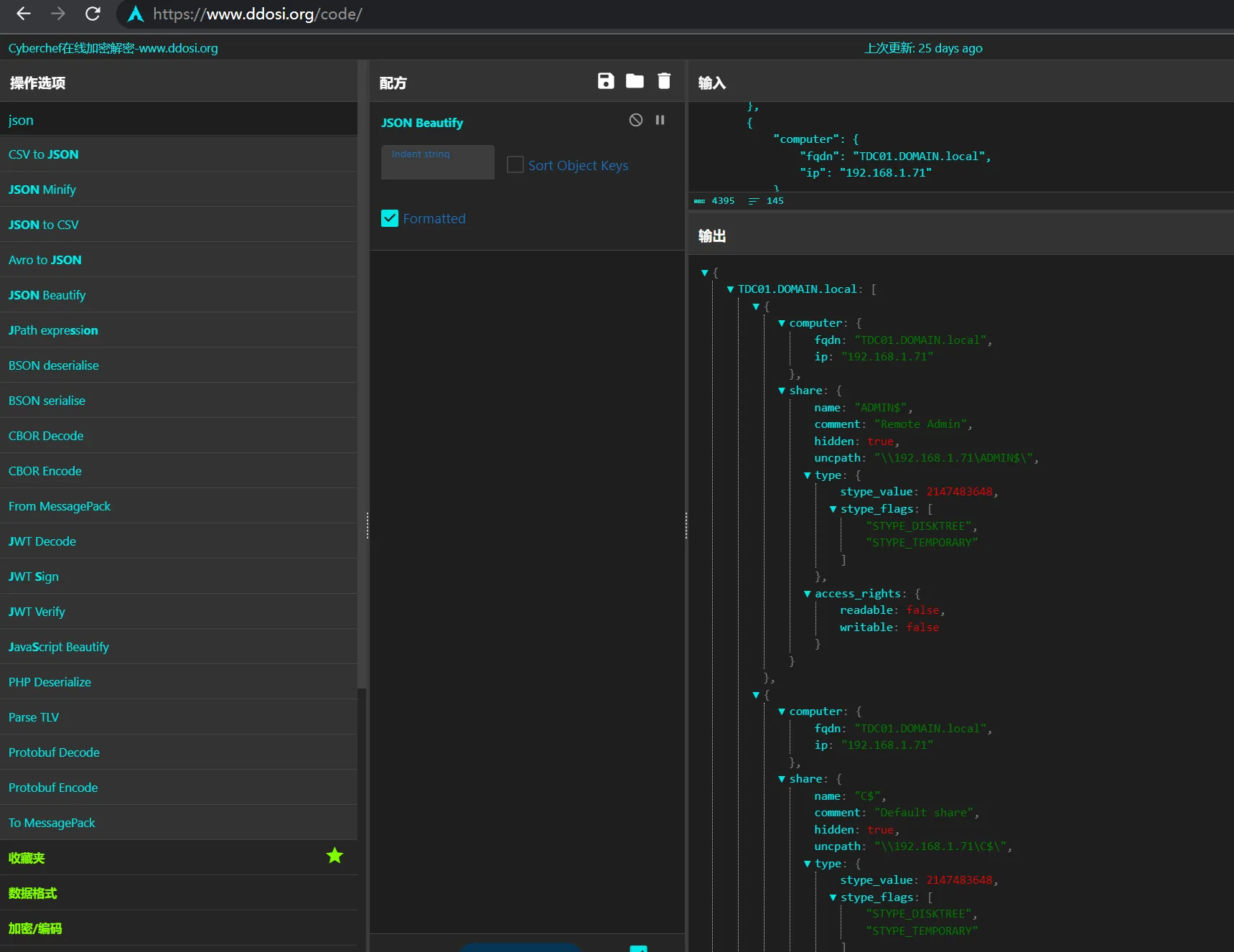
Task: Select JWT Verify operation
Action: click(x=179, y=612)
